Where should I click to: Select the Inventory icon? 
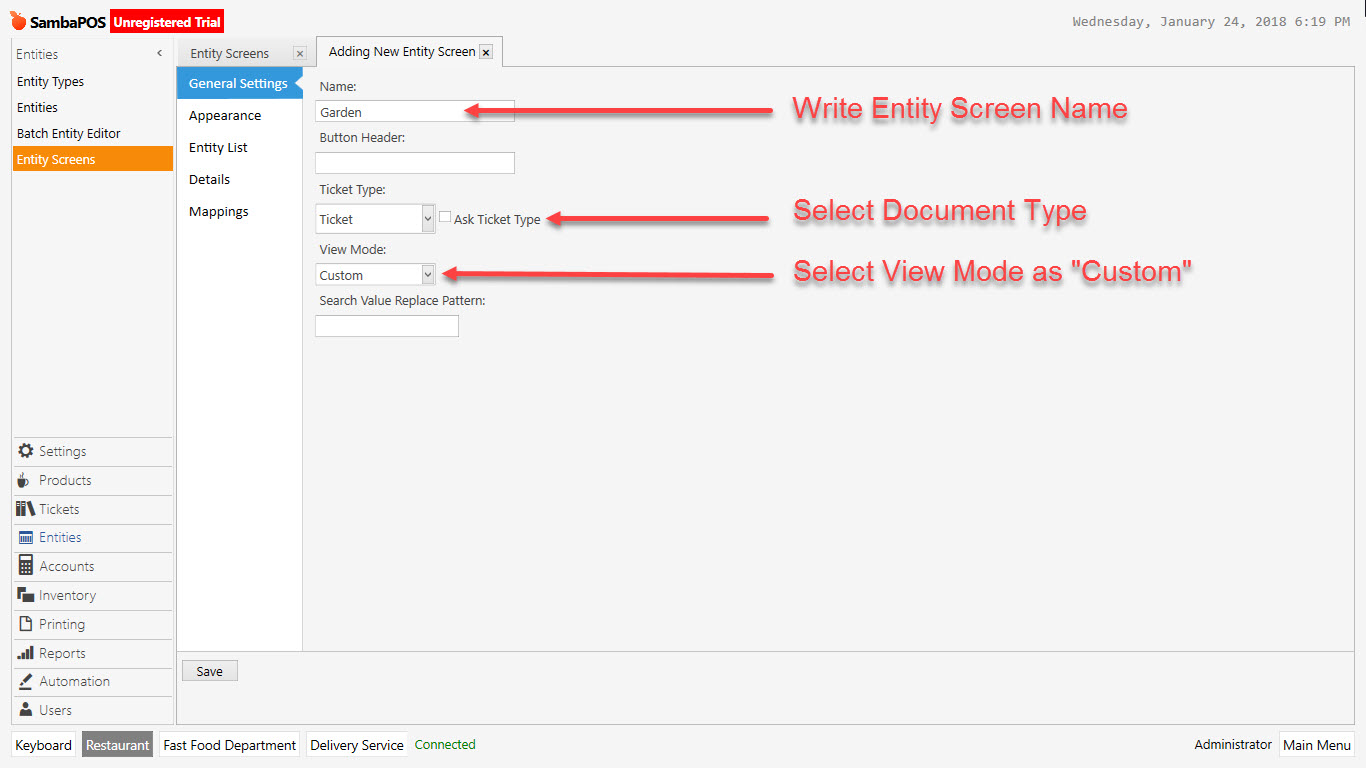point(24,595)
